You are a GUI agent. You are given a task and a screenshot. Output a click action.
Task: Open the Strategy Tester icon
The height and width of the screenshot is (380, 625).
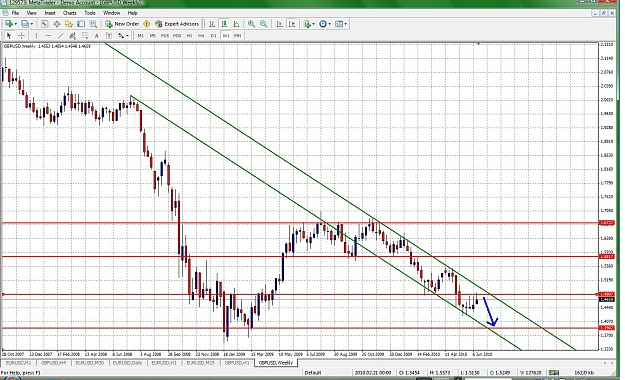tap(93, 24)
